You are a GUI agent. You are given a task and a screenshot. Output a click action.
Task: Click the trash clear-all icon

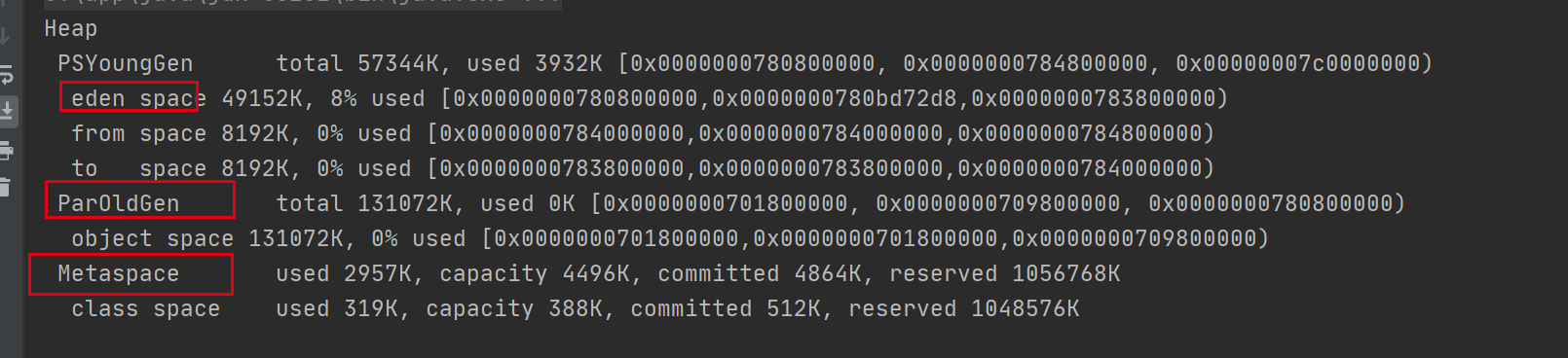click(x=5, y=187)
